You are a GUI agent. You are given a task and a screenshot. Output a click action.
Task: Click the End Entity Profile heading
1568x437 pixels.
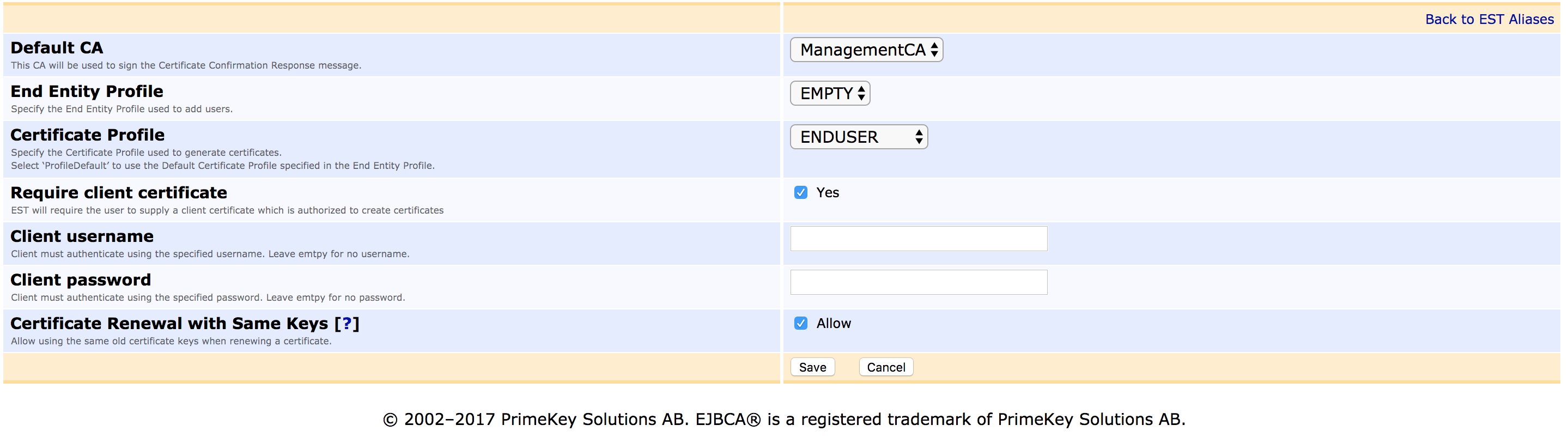point(87,92)
